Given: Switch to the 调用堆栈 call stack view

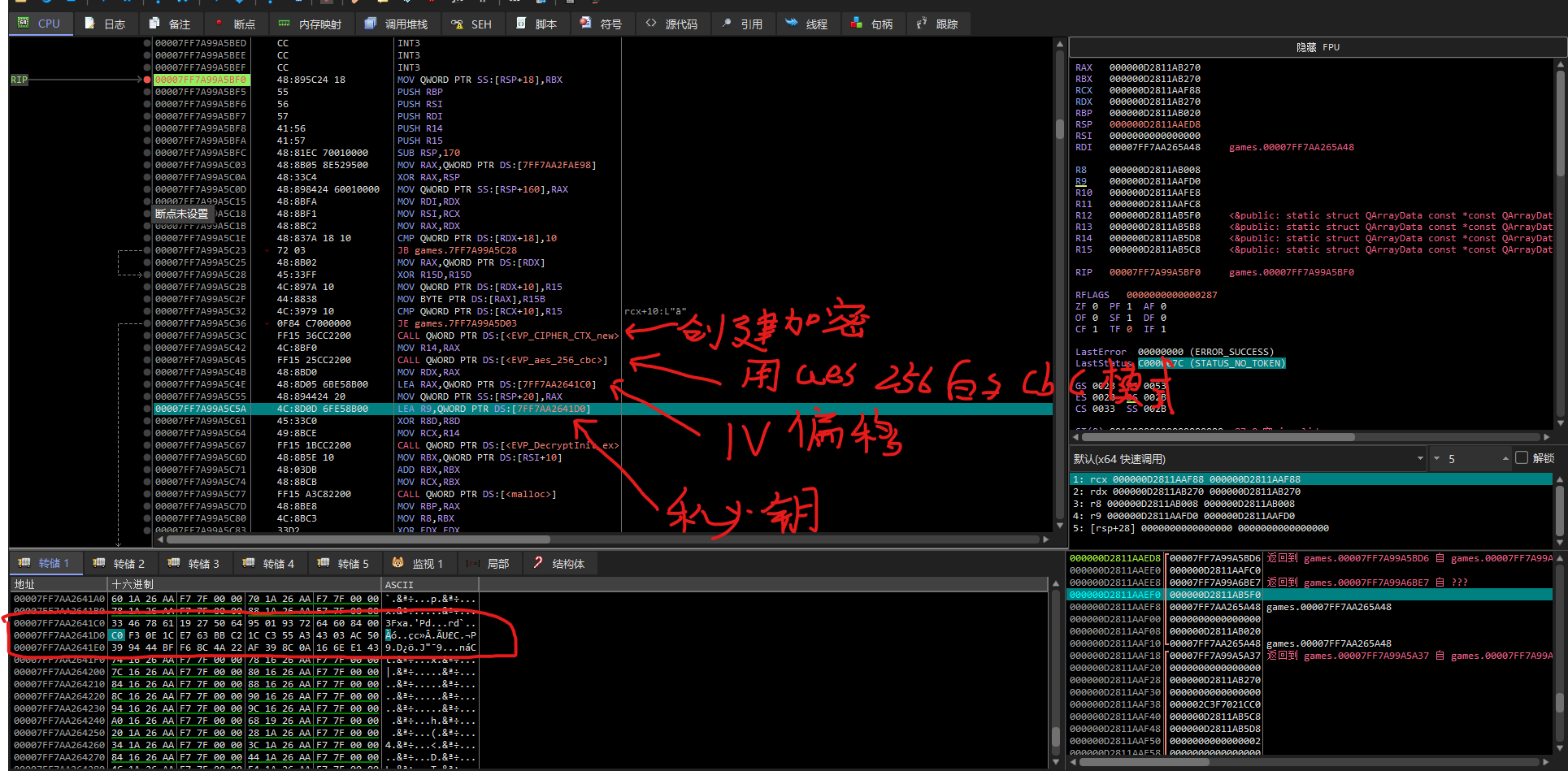Looking at the screenshot, I should coord(396,24).
